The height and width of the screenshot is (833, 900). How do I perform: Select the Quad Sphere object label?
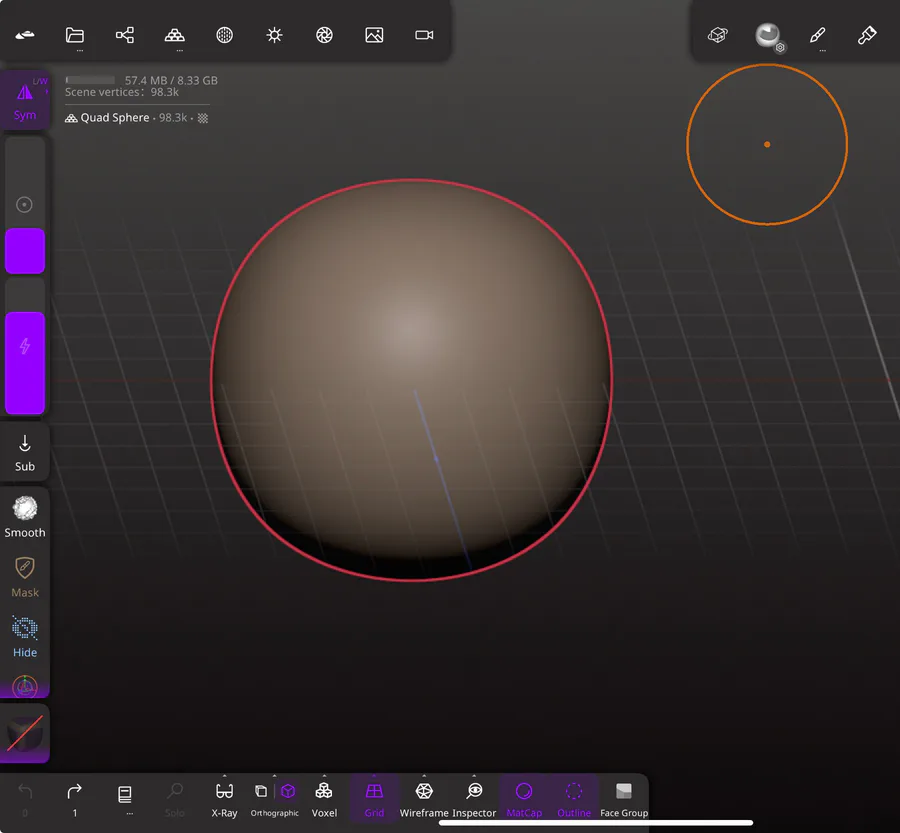(115, 118)
